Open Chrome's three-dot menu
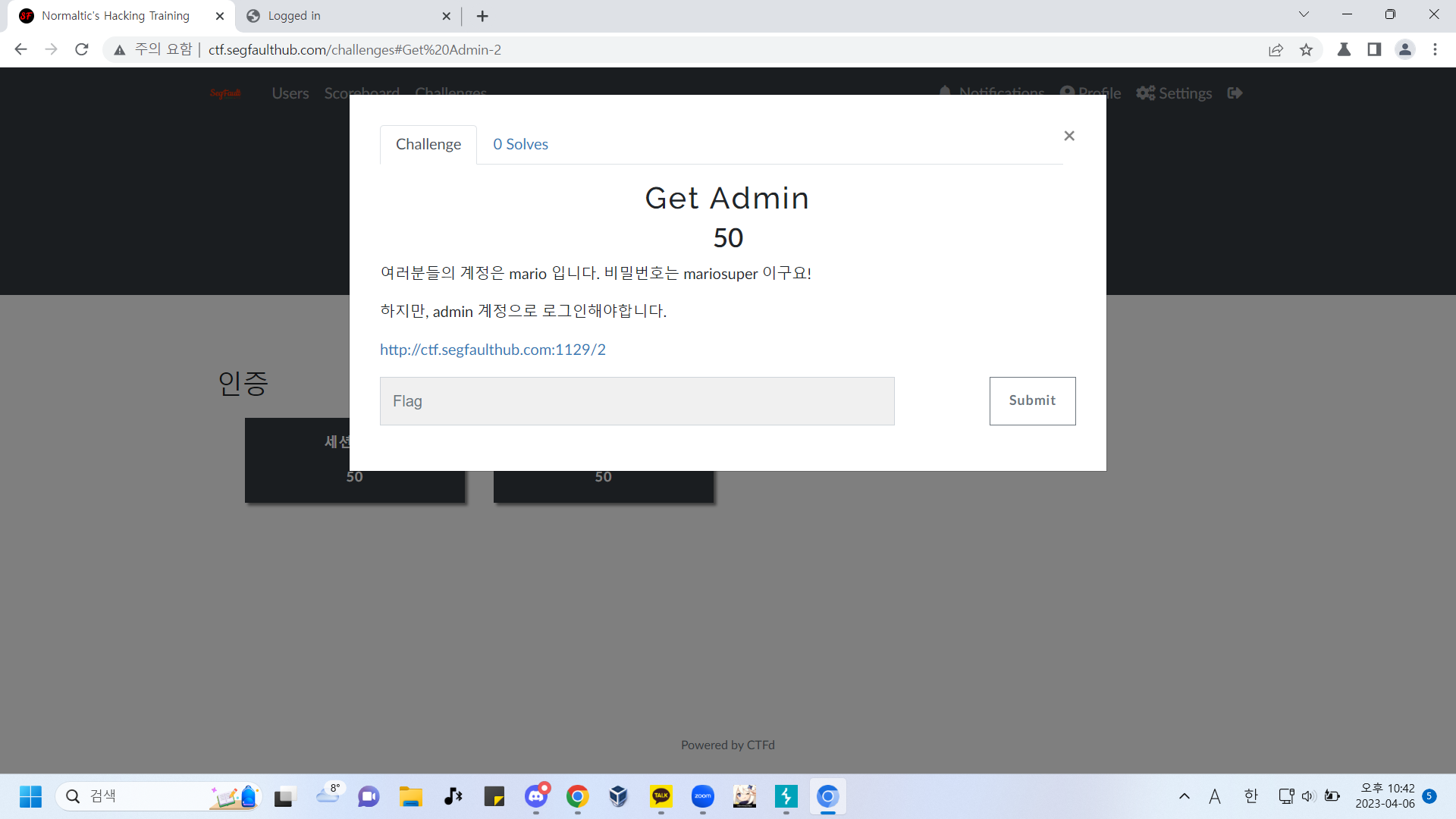 [x=1435, y=50]
